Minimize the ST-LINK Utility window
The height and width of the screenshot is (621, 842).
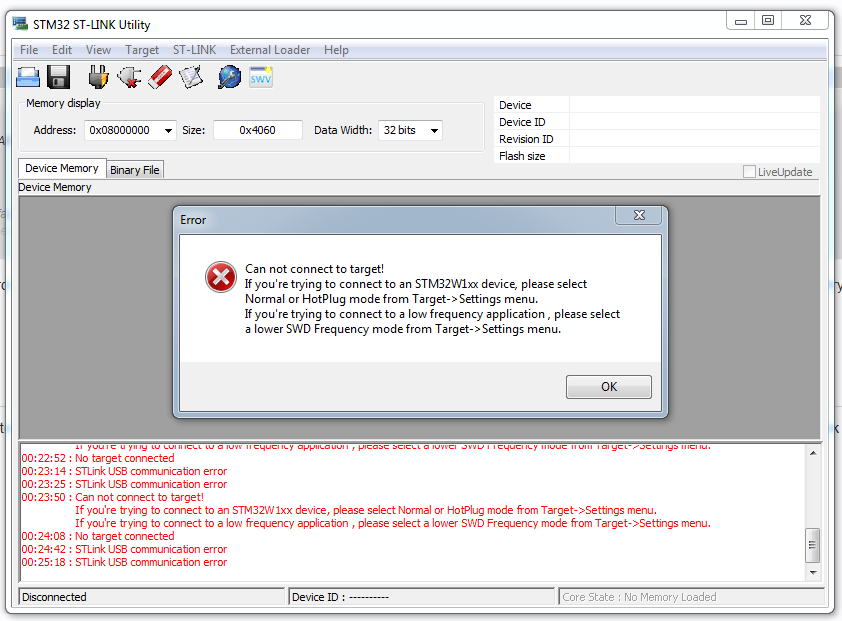pos(741,21)
